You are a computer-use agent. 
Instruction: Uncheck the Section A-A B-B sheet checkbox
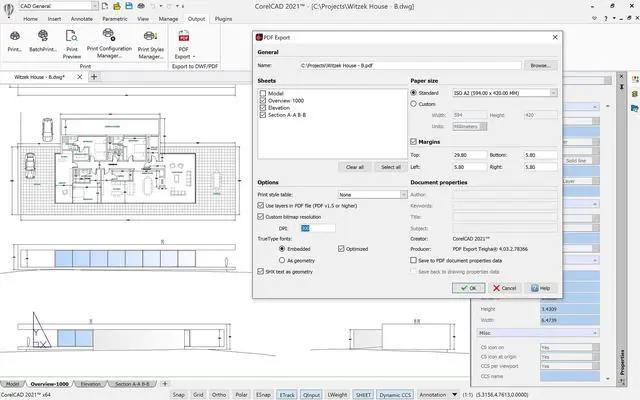point(263,115)
